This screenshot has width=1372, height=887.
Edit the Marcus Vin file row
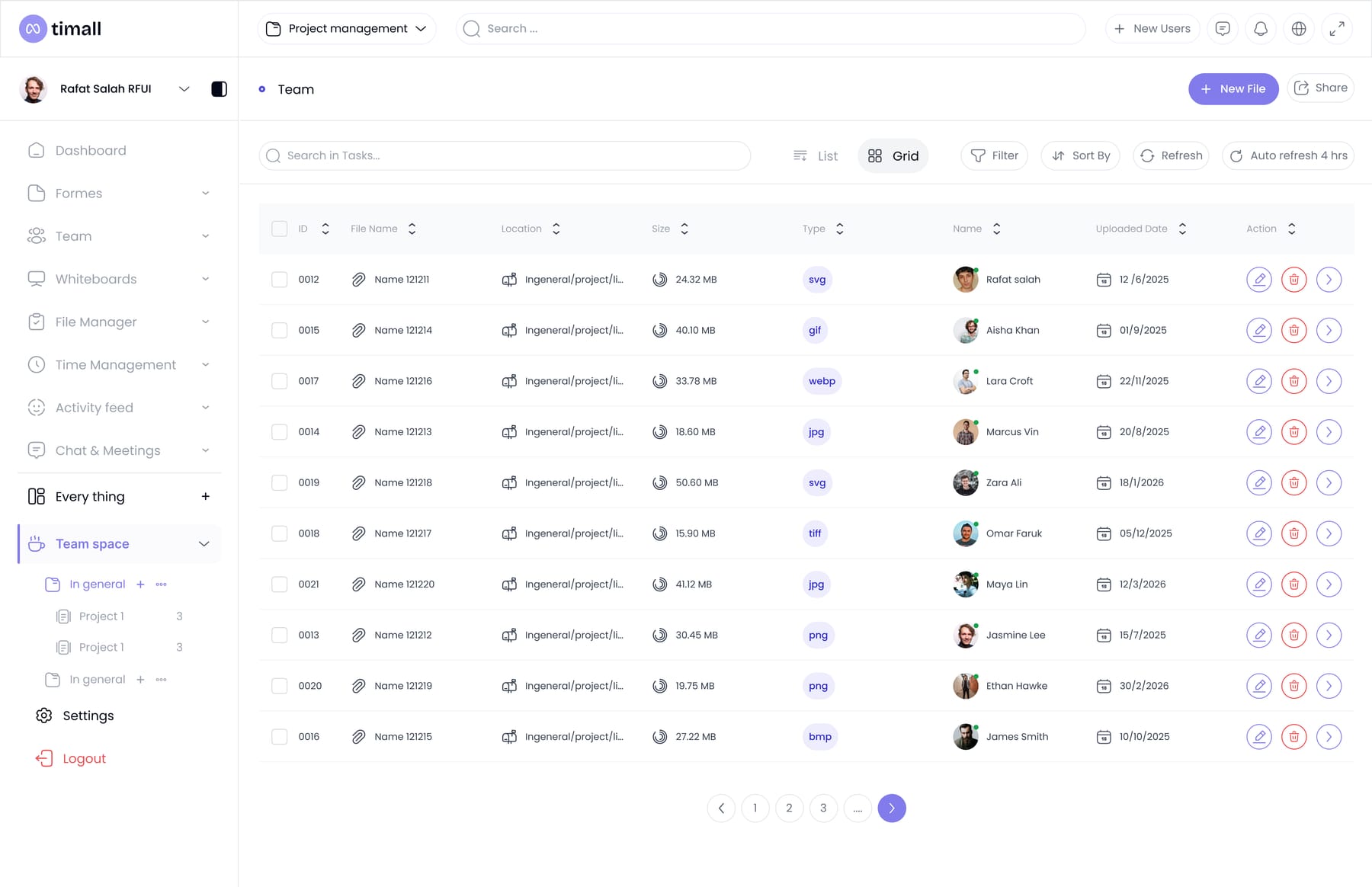1259,432
